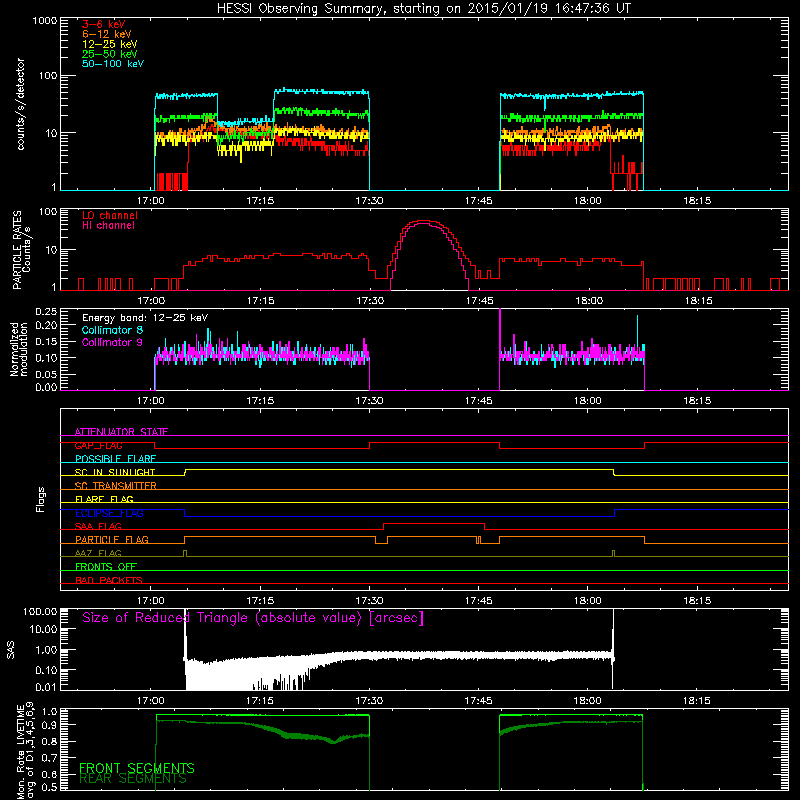The width and height of the screenshot is (800, 800).
Task: Click the 25-50 keV legend entry
Action: 110,54
